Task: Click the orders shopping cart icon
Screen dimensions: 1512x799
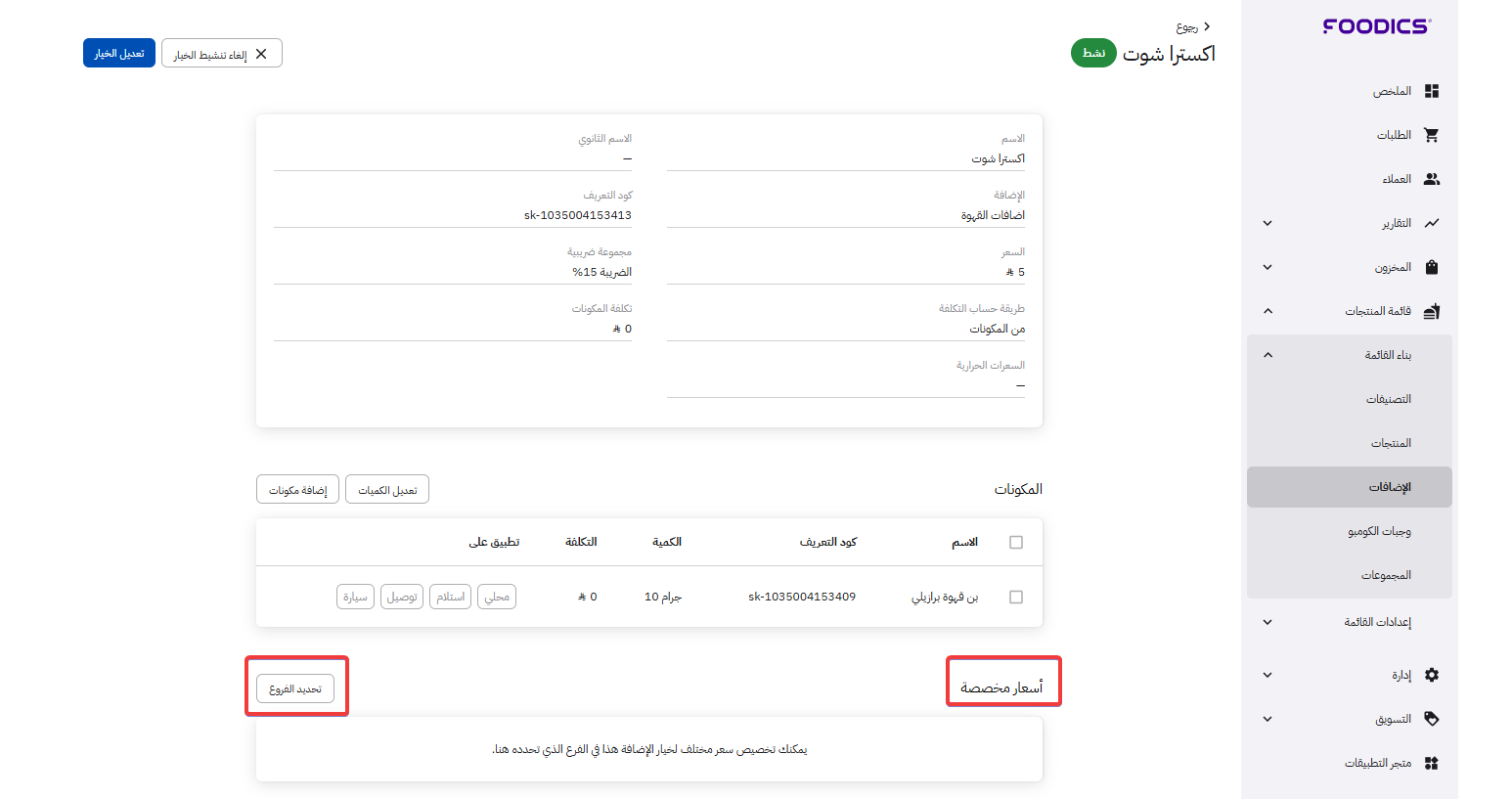Action: pos(1431,135)
